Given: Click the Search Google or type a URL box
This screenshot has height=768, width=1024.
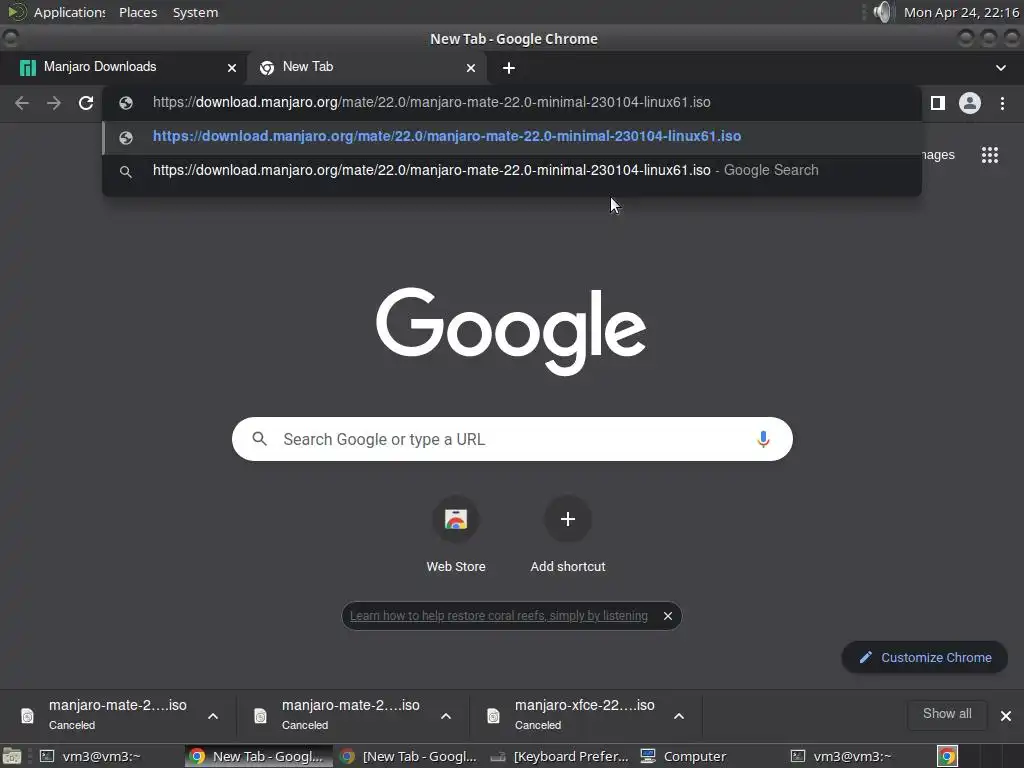Looking at the screenshot, I should click(512, 439).
